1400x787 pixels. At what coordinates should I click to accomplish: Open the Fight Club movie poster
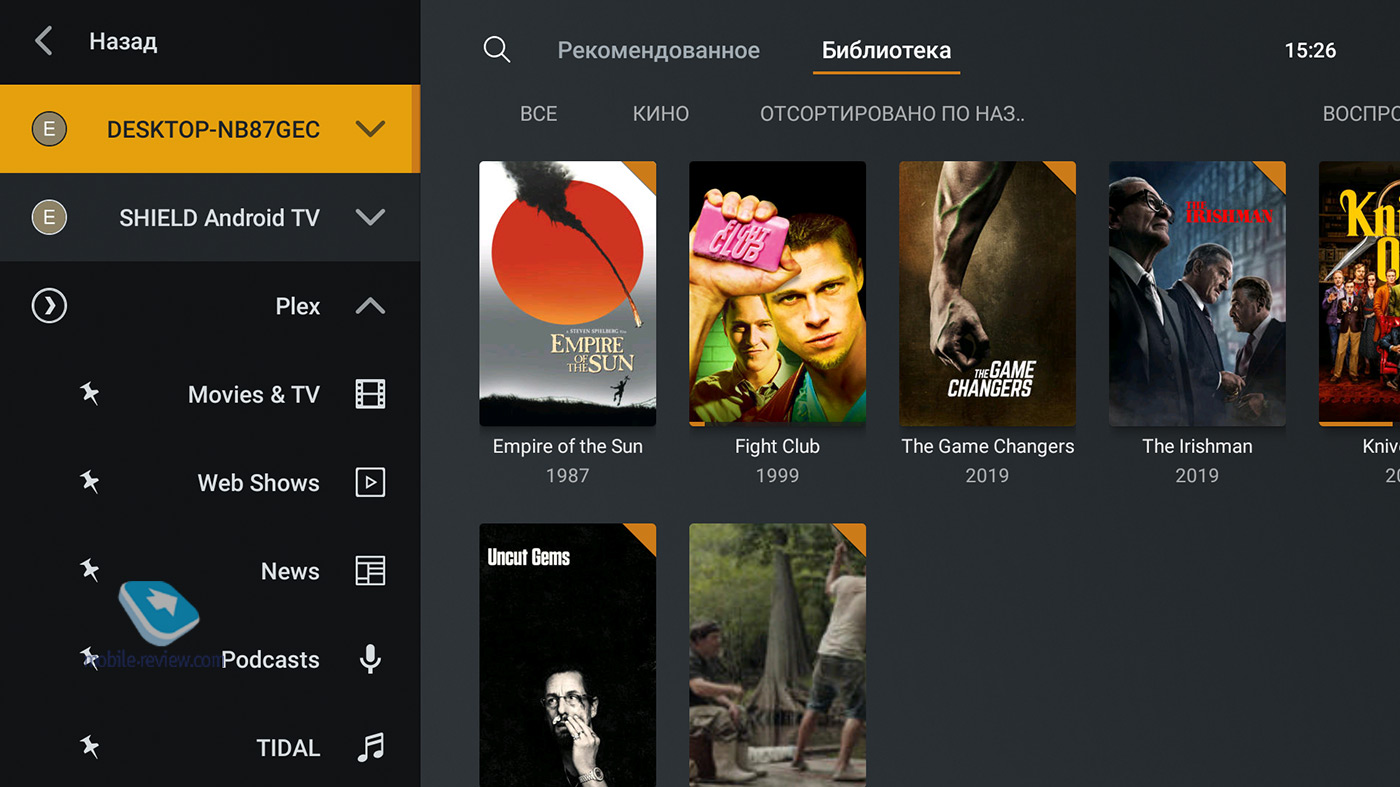tap(777, 293)
